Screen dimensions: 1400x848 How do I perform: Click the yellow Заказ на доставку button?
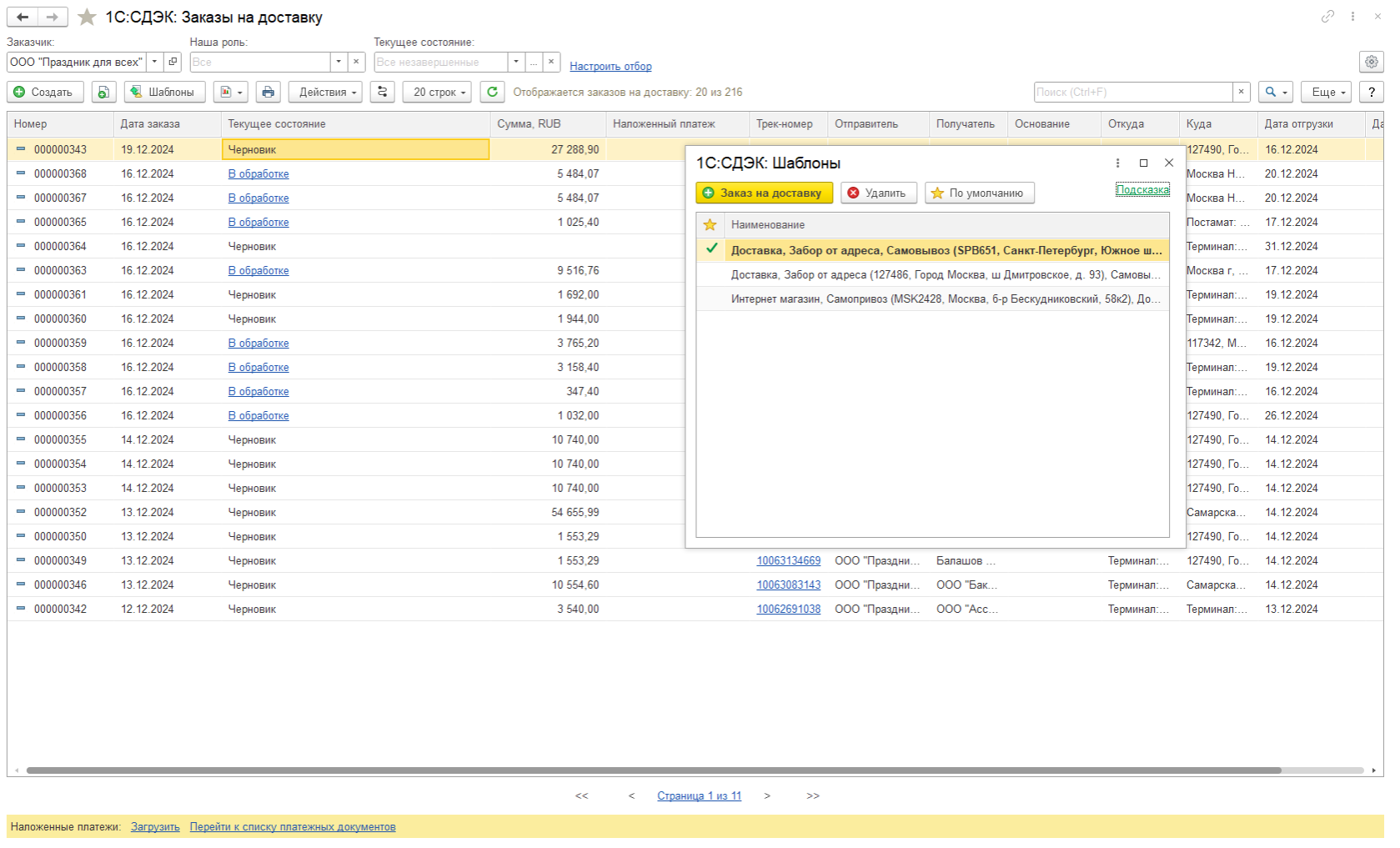pos(765,193)
